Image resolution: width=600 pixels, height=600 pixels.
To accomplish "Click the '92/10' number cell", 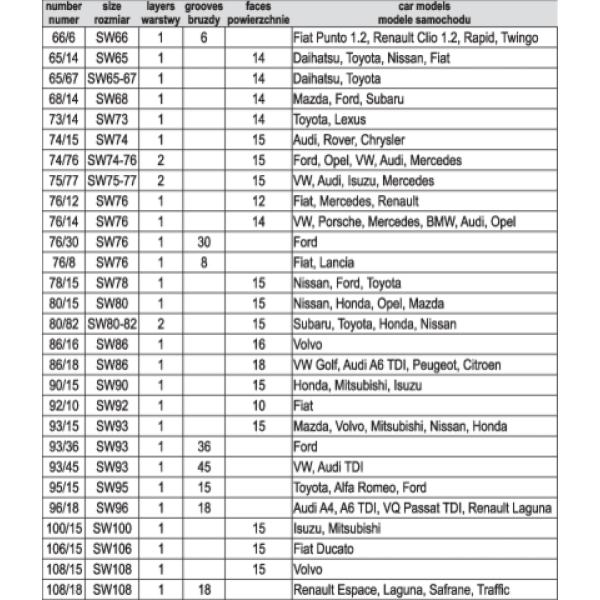I will (x=64, y=406).
